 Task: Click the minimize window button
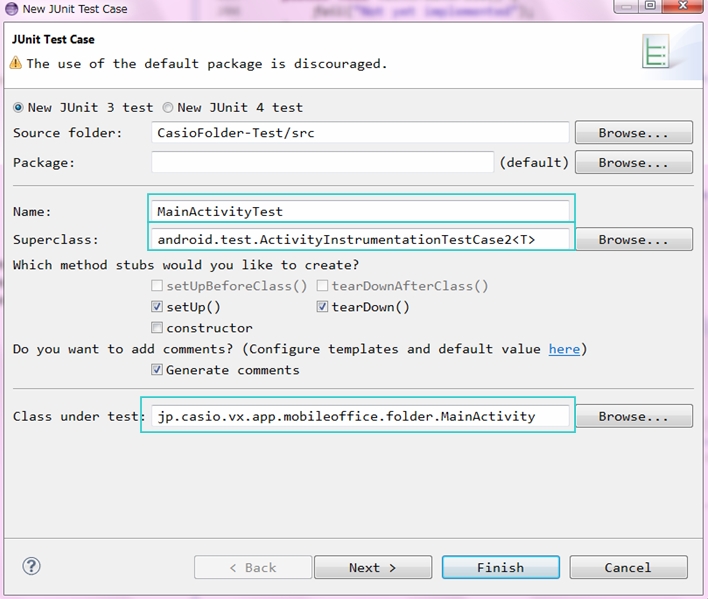(626, 6)
